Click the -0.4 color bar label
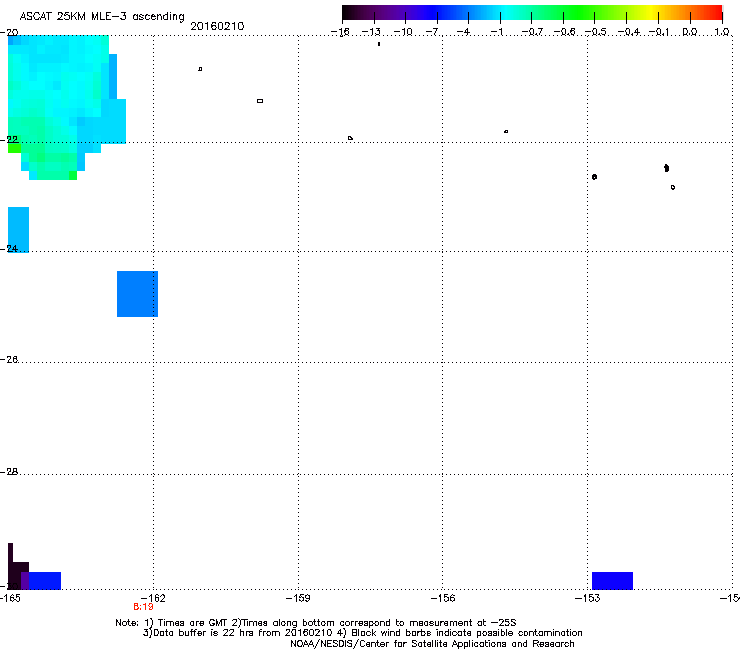The image size is (740, 650). tap(629, 32)
